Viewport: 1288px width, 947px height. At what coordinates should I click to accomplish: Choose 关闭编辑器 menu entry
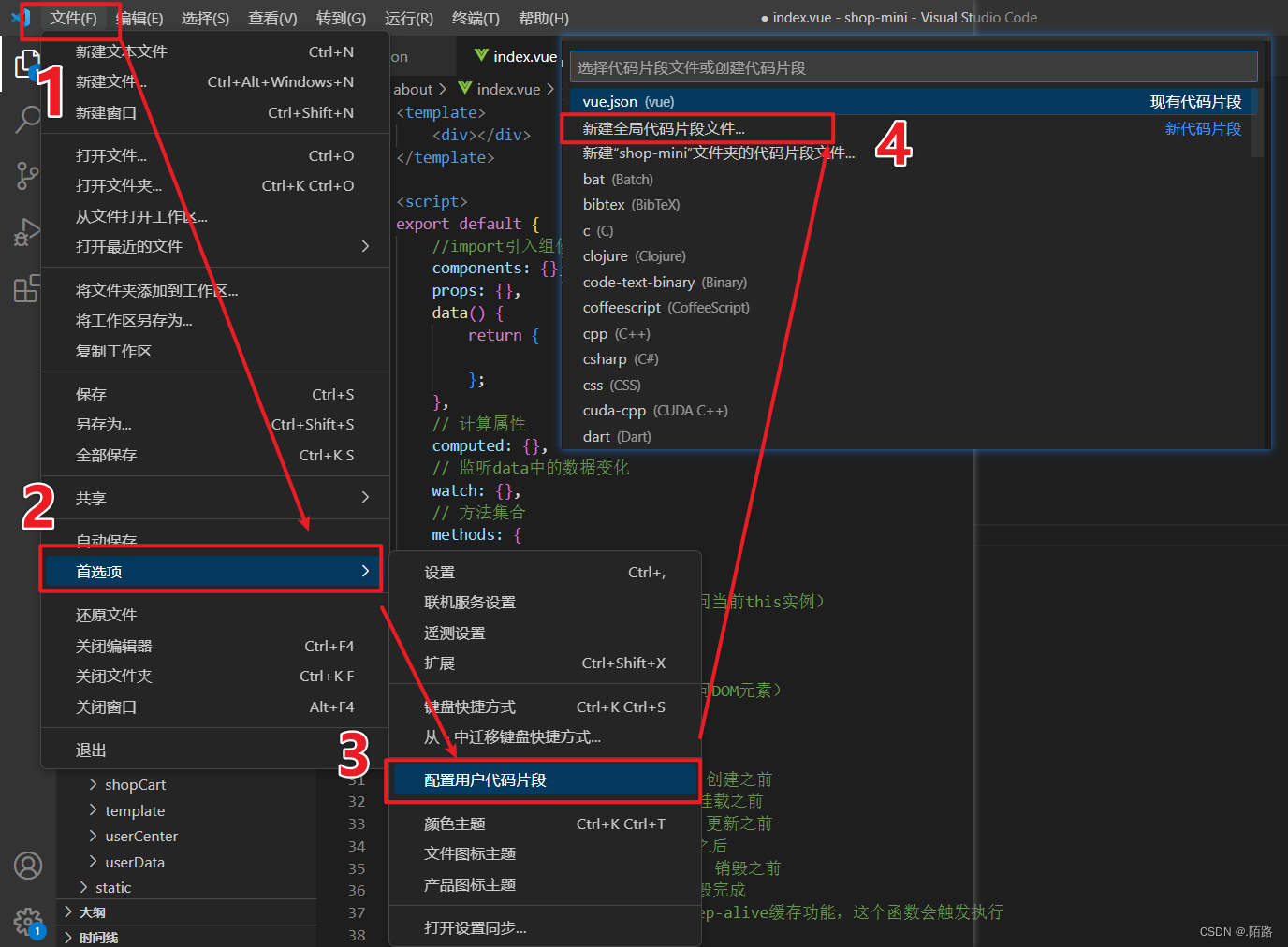pyautogui.click(x=215, y=646)
